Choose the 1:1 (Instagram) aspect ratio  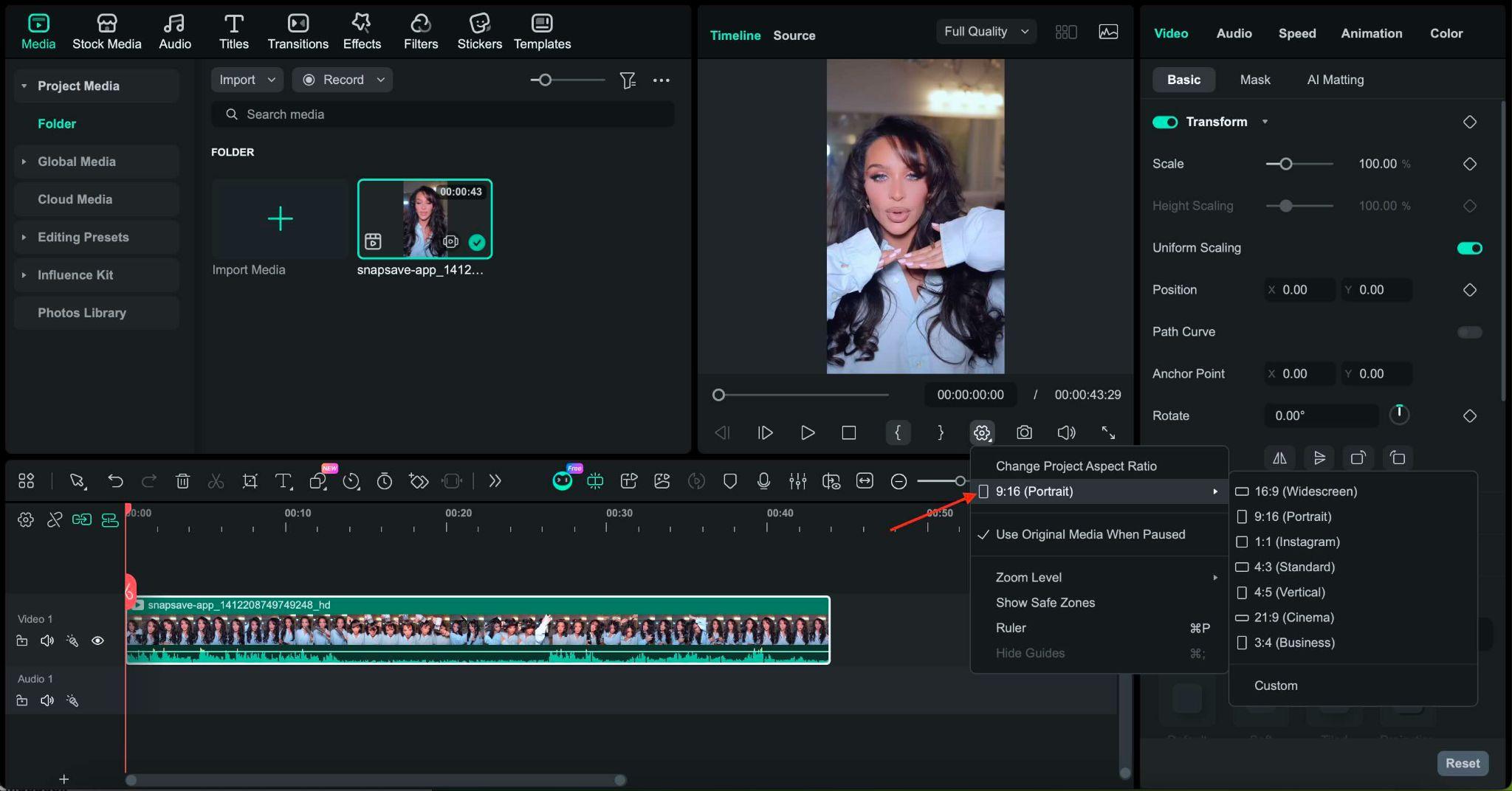point(1296,542)
